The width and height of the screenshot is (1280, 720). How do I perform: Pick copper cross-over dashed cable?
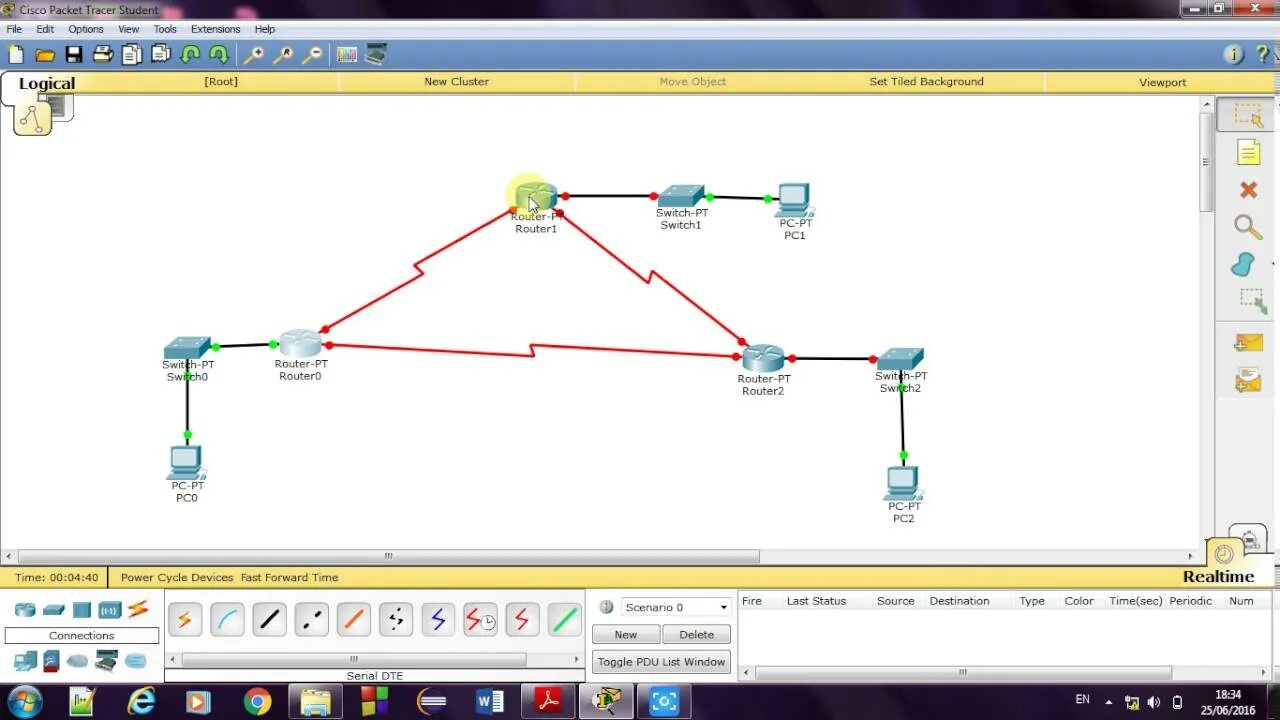coord(311,620)
